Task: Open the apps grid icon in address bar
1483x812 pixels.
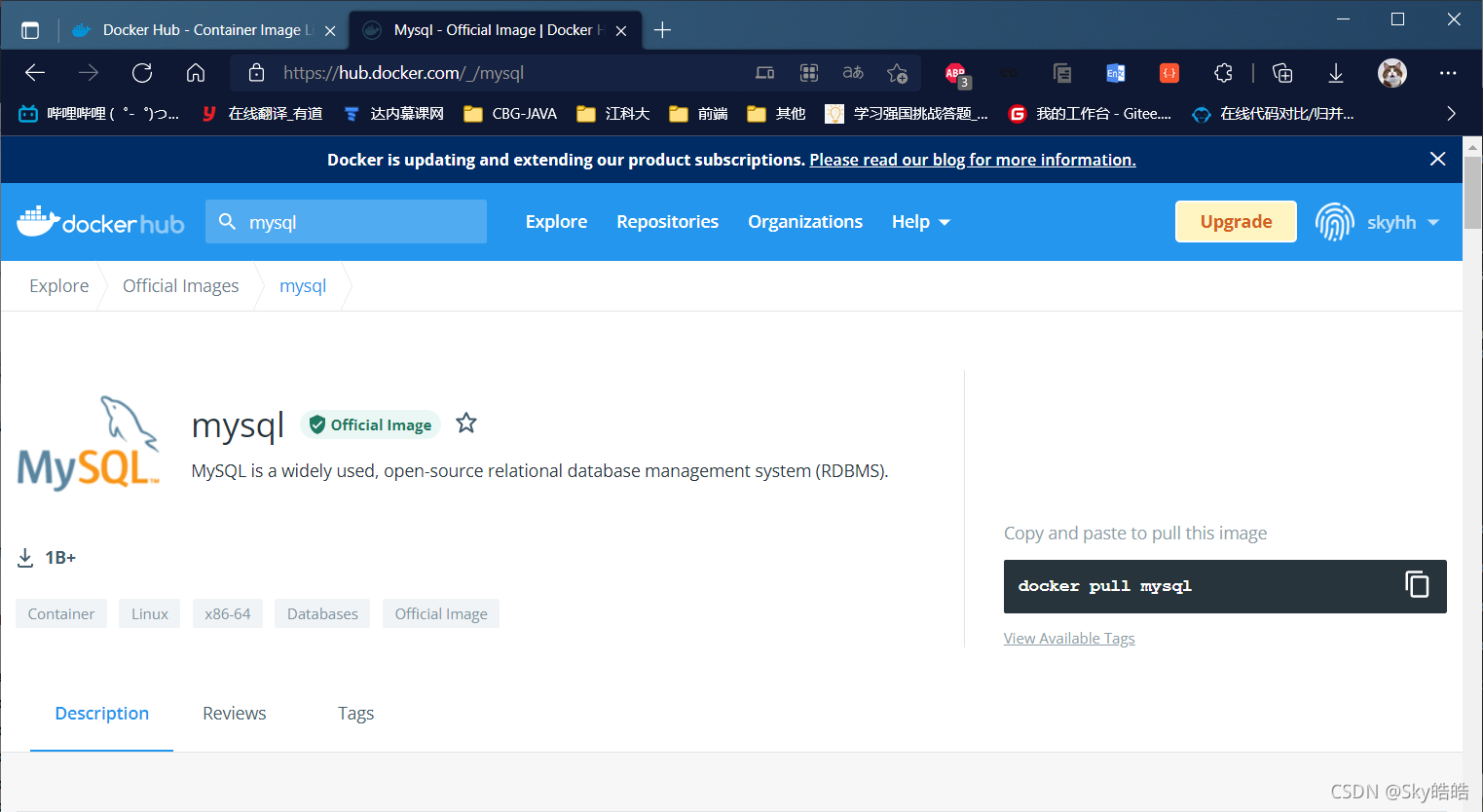Action: pos(809,73)
